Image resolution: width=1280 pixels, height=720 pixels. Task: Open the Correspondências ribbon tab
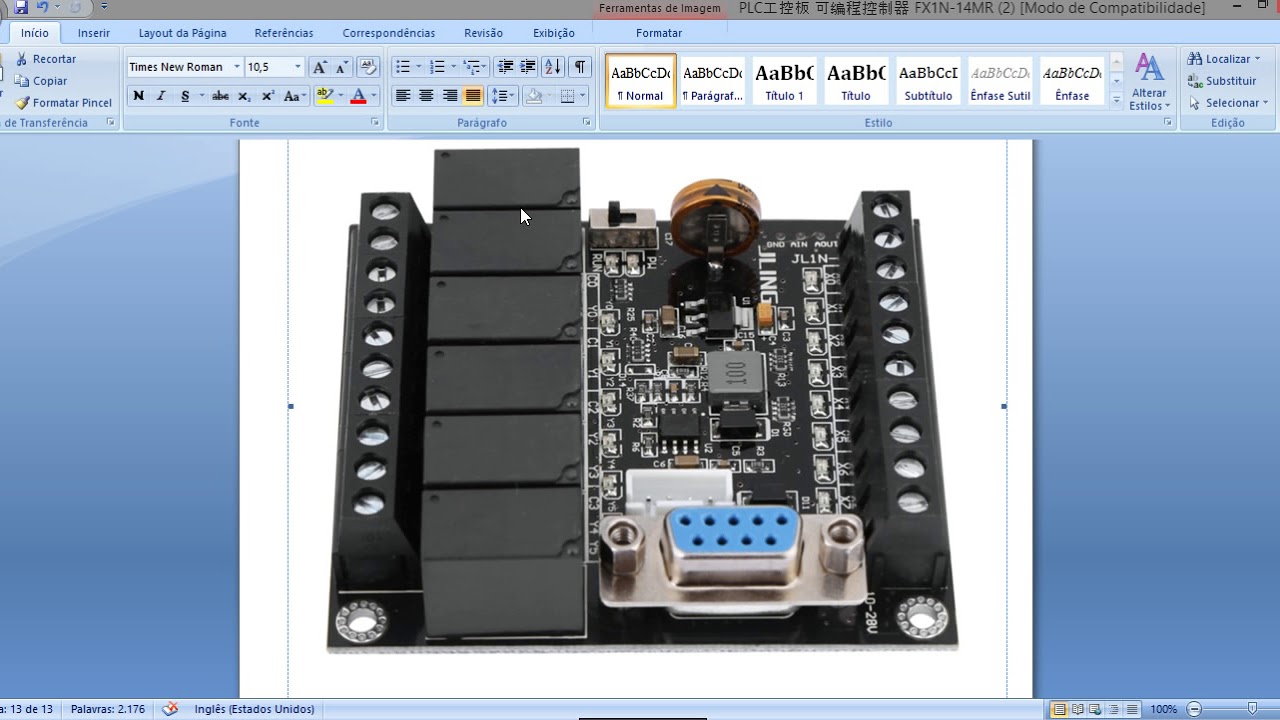pyautogui.click(x=389, y=33)
